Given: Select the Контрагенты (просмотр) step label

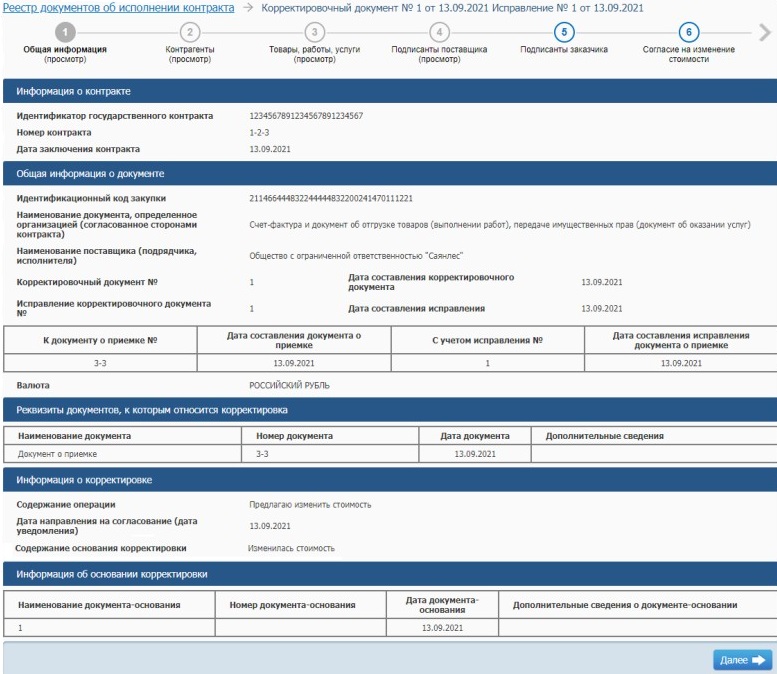Looking at the screenshot, I should coord(190,54).
